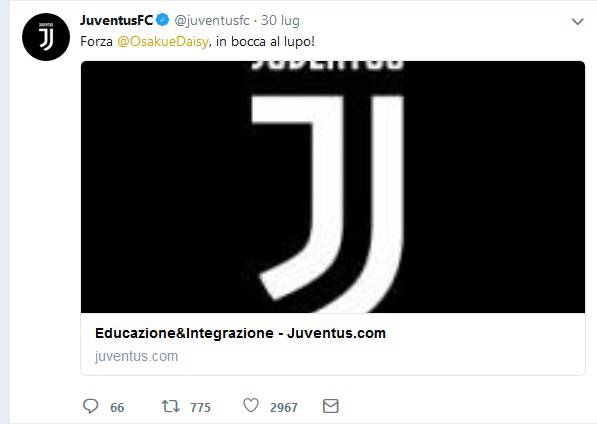Image resolution: width=597 pixels, height=424 pixels.
Task: Follow the juventus.com domain link
Action: point(136,356)
